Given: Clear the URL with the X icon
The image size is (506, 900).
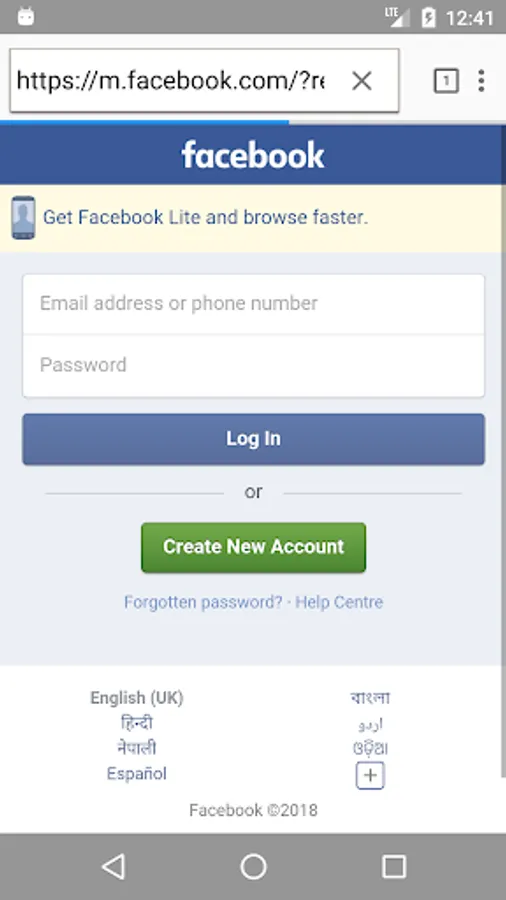Looking at the screenshot, I should tap(362, 81).
